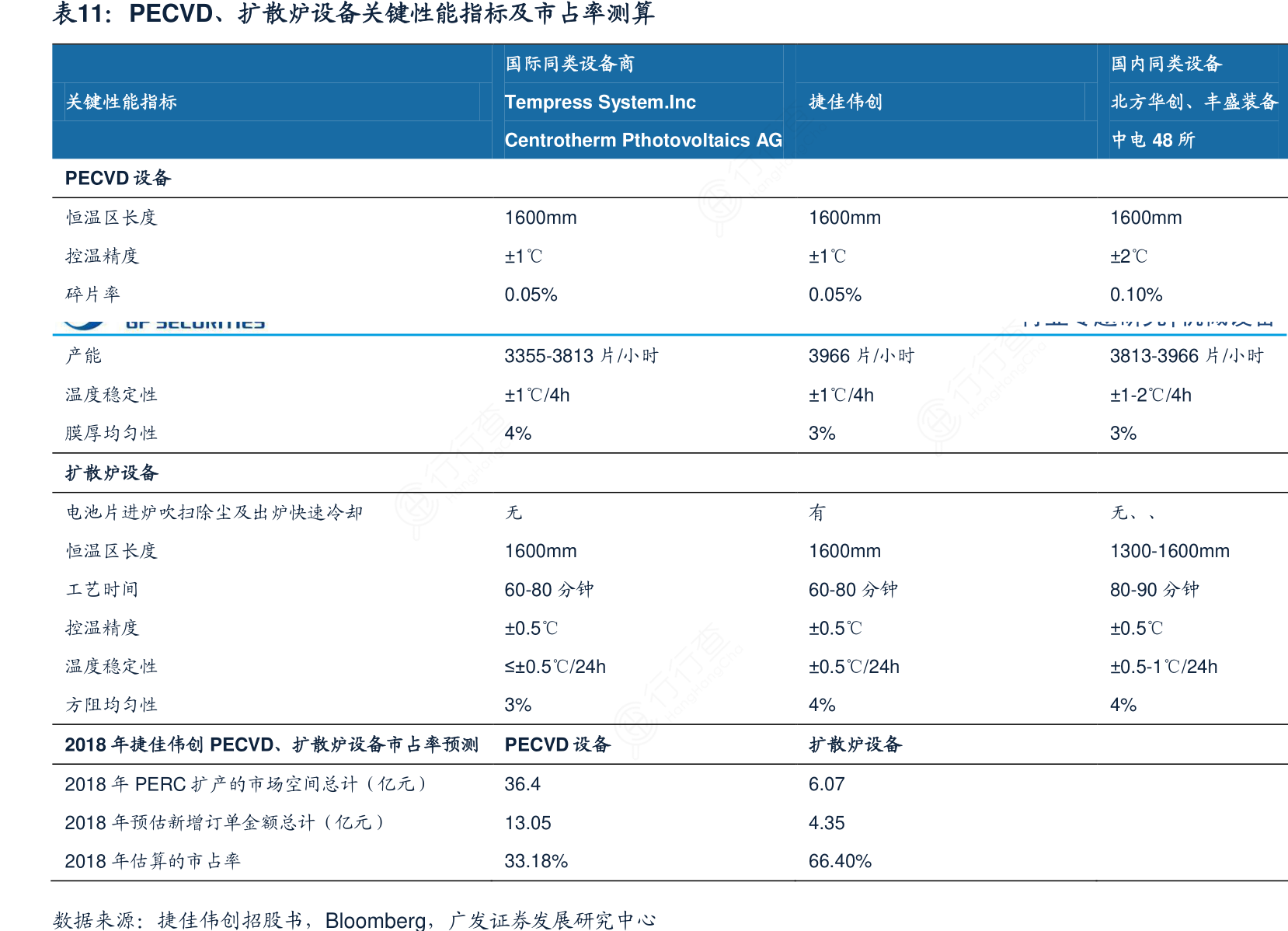Click the 80-90 分钟 process time value
This screenshot has width=1288, height=931.
click(1154, 589)
